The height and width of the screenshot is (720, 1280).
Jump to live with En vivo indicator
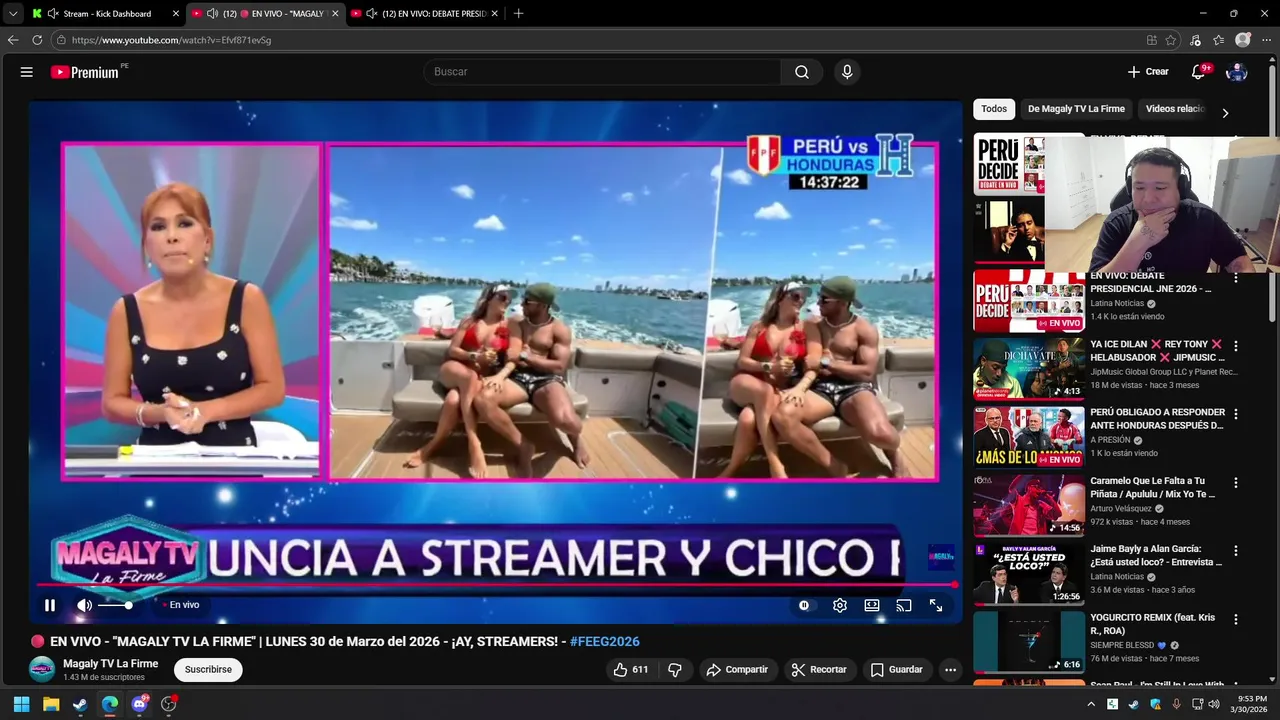181,605
